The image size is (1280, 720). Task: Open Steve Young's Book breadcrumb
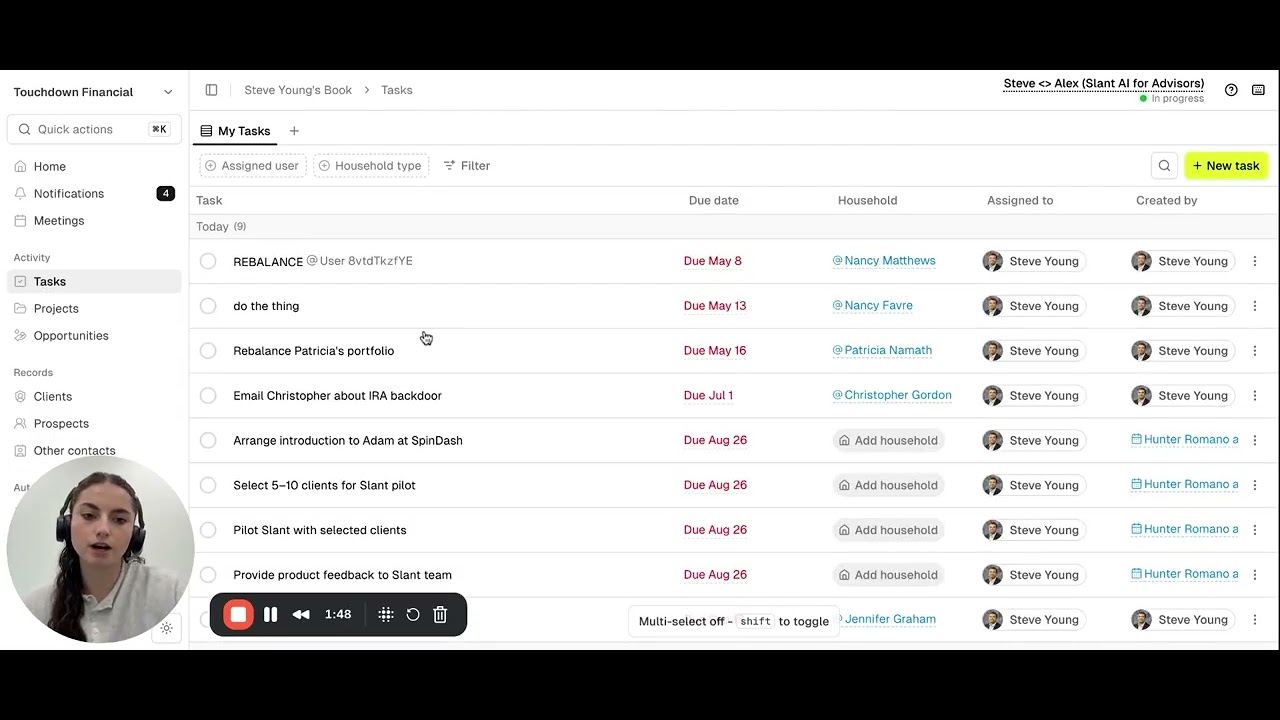point(298,90)
